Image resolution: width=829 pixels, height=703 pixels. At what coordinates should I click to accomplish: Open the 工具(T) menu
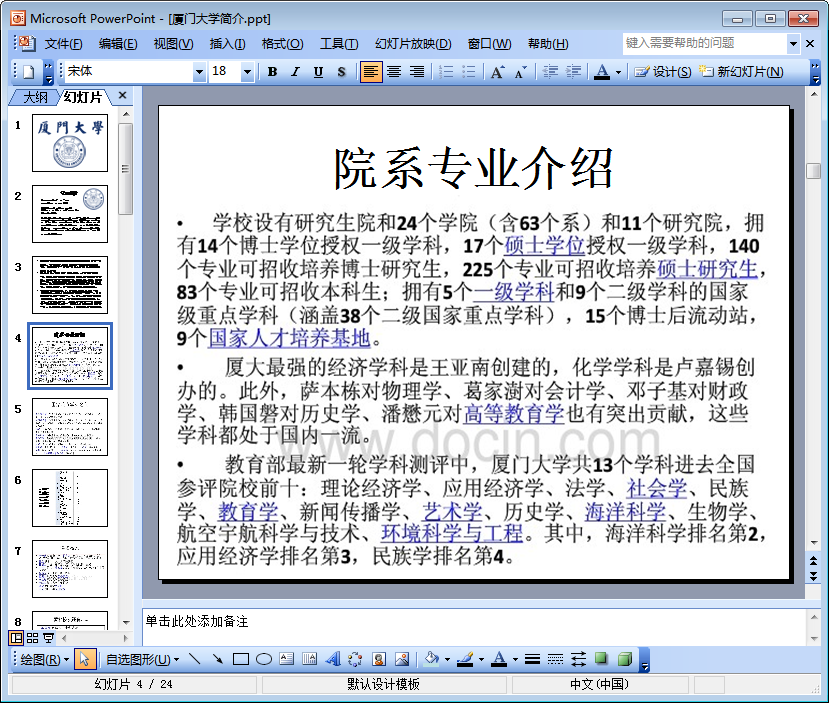(x=339, y=44)
